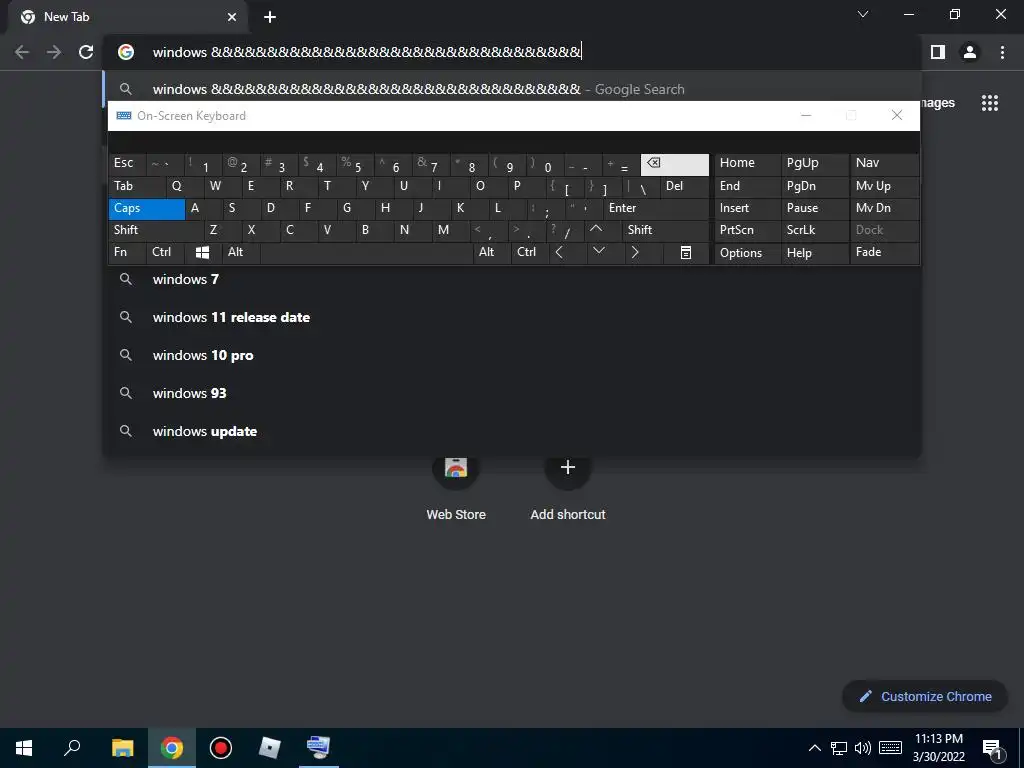
Task: Open taskbar search magnifier
Action: [72, 748]
